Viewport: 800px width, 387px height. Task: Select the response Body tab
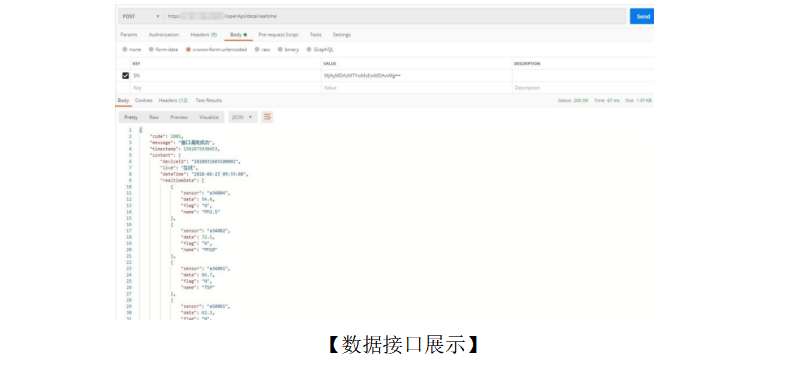coord(123,100)
